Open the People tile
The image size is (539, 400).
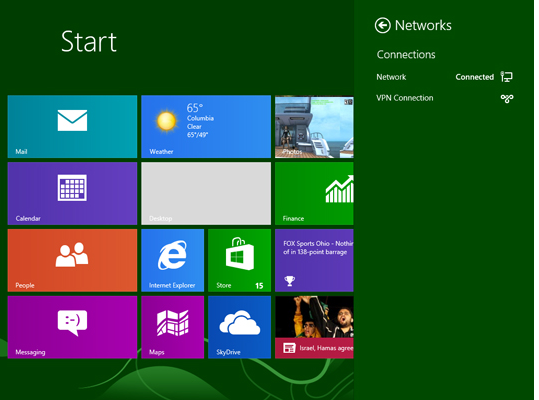tap(72, 260)
